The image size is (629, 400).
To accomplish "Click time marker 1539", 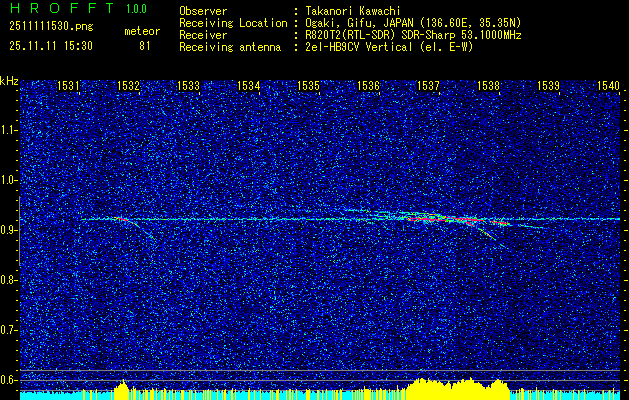I will [548, 85].
